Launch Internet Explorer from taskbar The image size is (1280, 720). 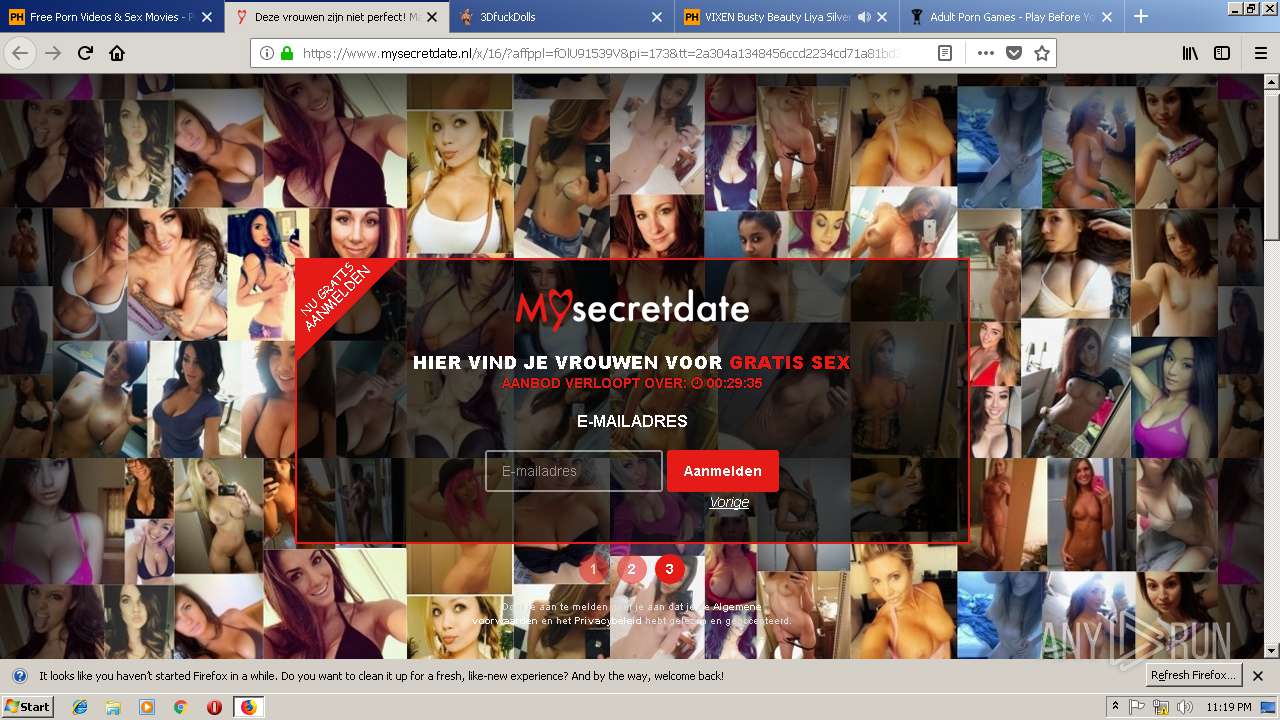(80, 707)
